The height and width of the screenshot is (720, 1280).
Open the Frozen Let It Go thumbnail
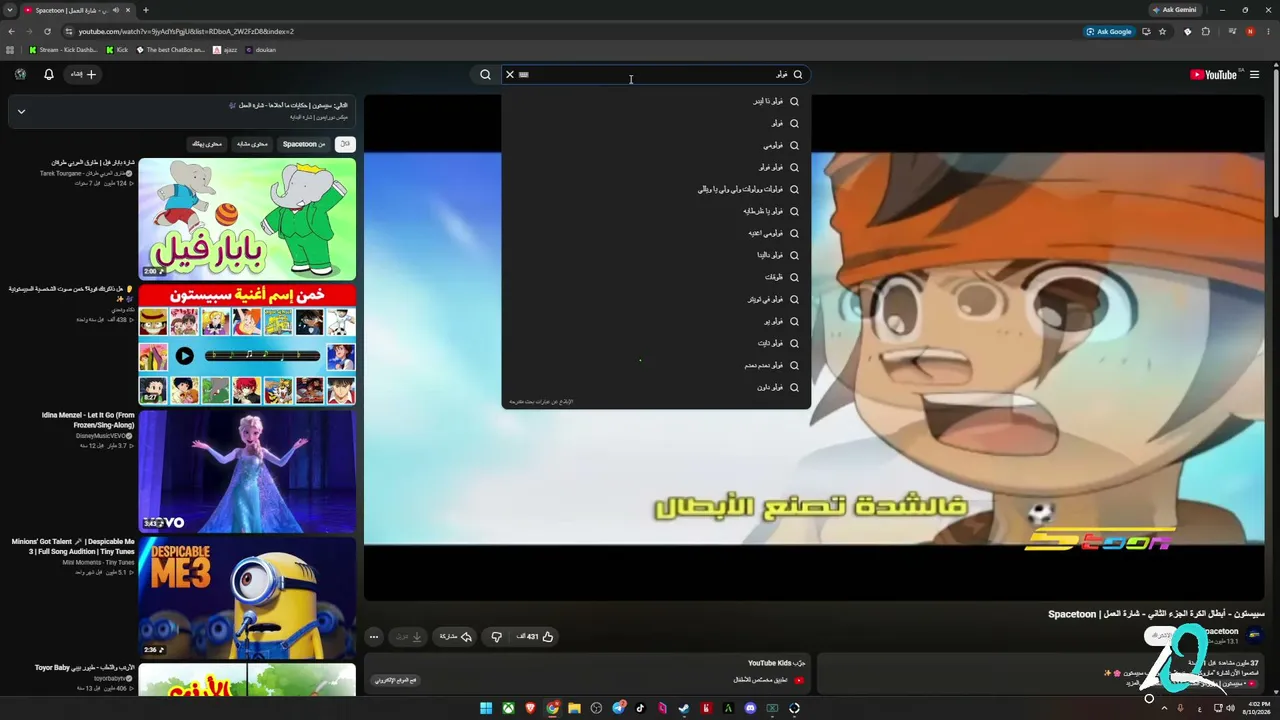pyautogui.click(x=247, y=471)
